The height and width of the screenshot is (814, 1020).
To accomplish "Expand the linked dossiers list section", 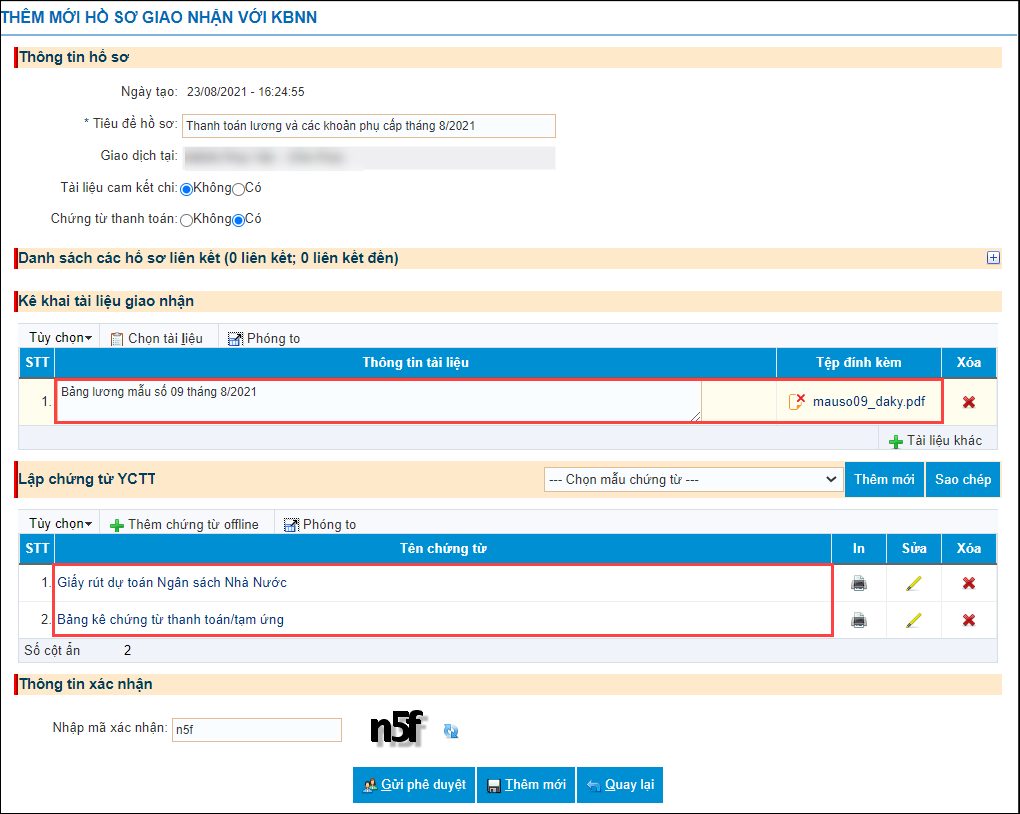I will [993, 258].
